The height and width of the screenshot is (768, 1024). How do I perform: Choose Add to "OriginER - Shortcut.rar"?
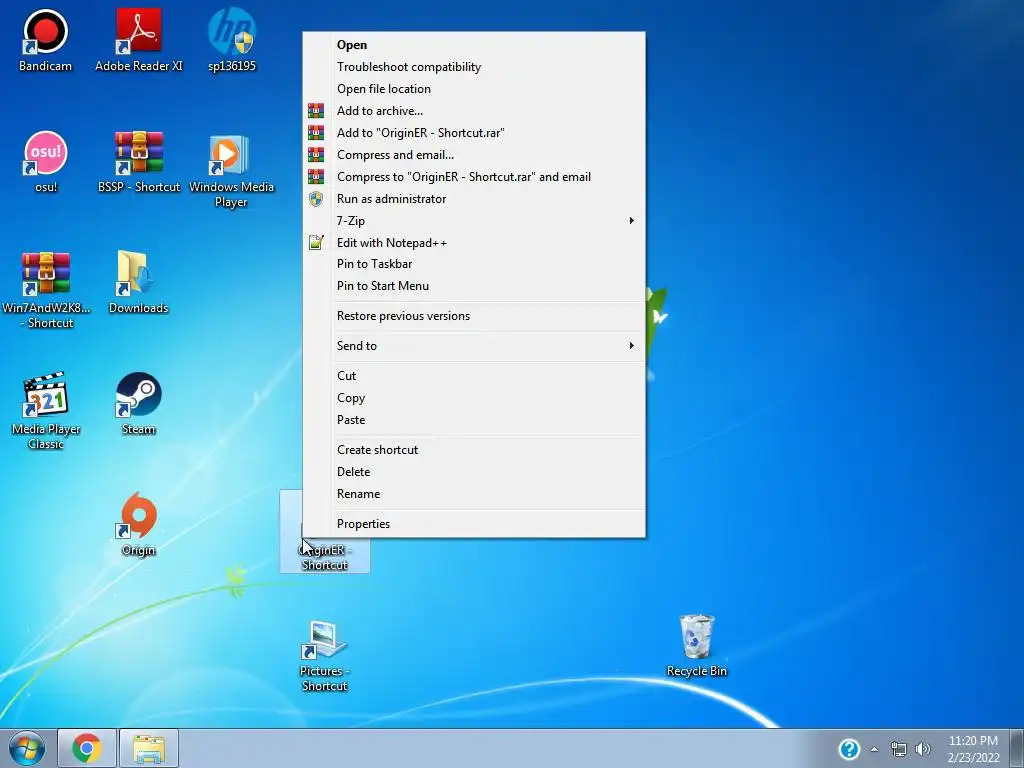(474, 133)
